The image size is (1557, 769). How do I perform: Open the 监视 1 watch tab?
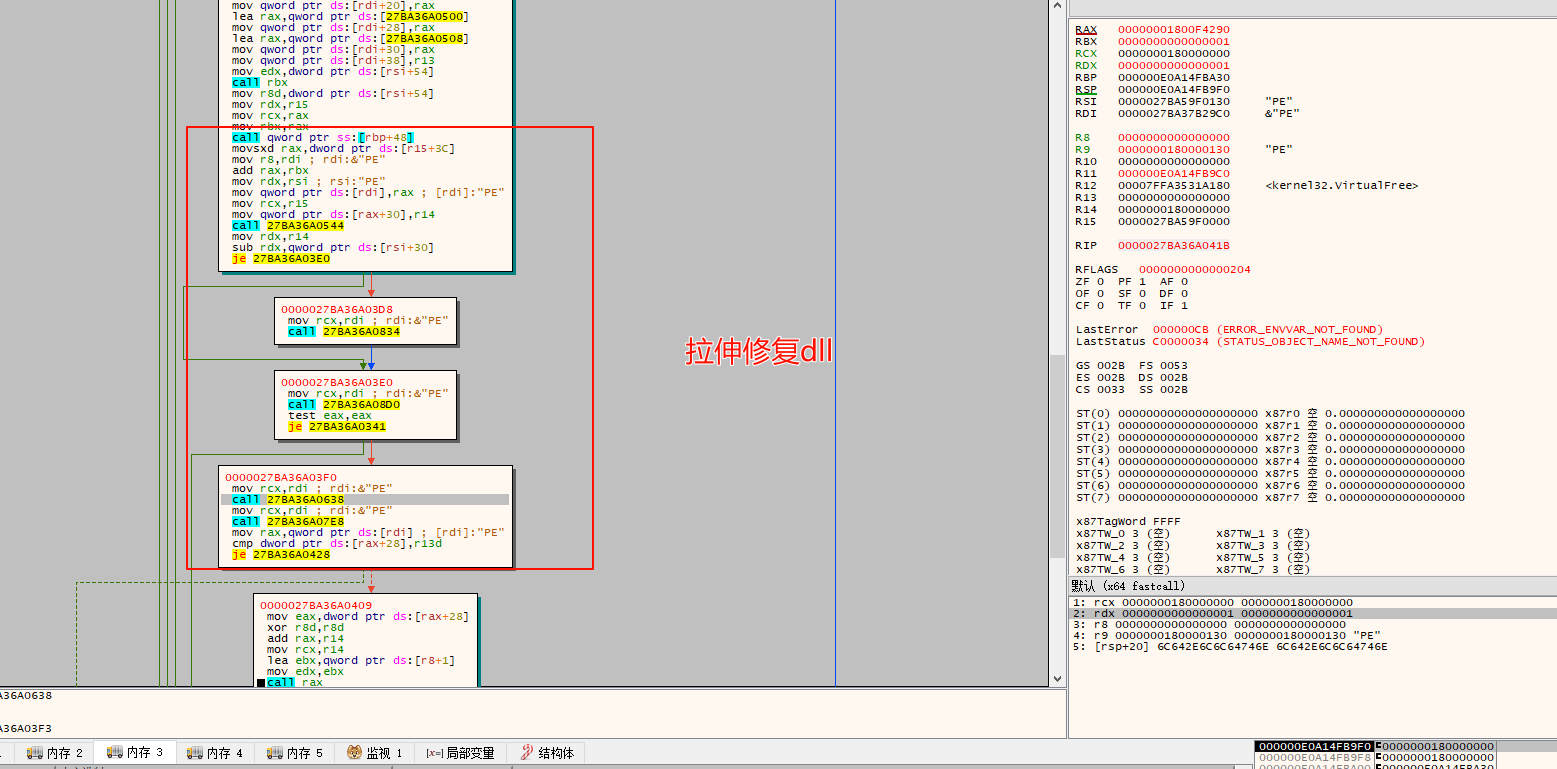pyautogui.click(x=375, y=753)
